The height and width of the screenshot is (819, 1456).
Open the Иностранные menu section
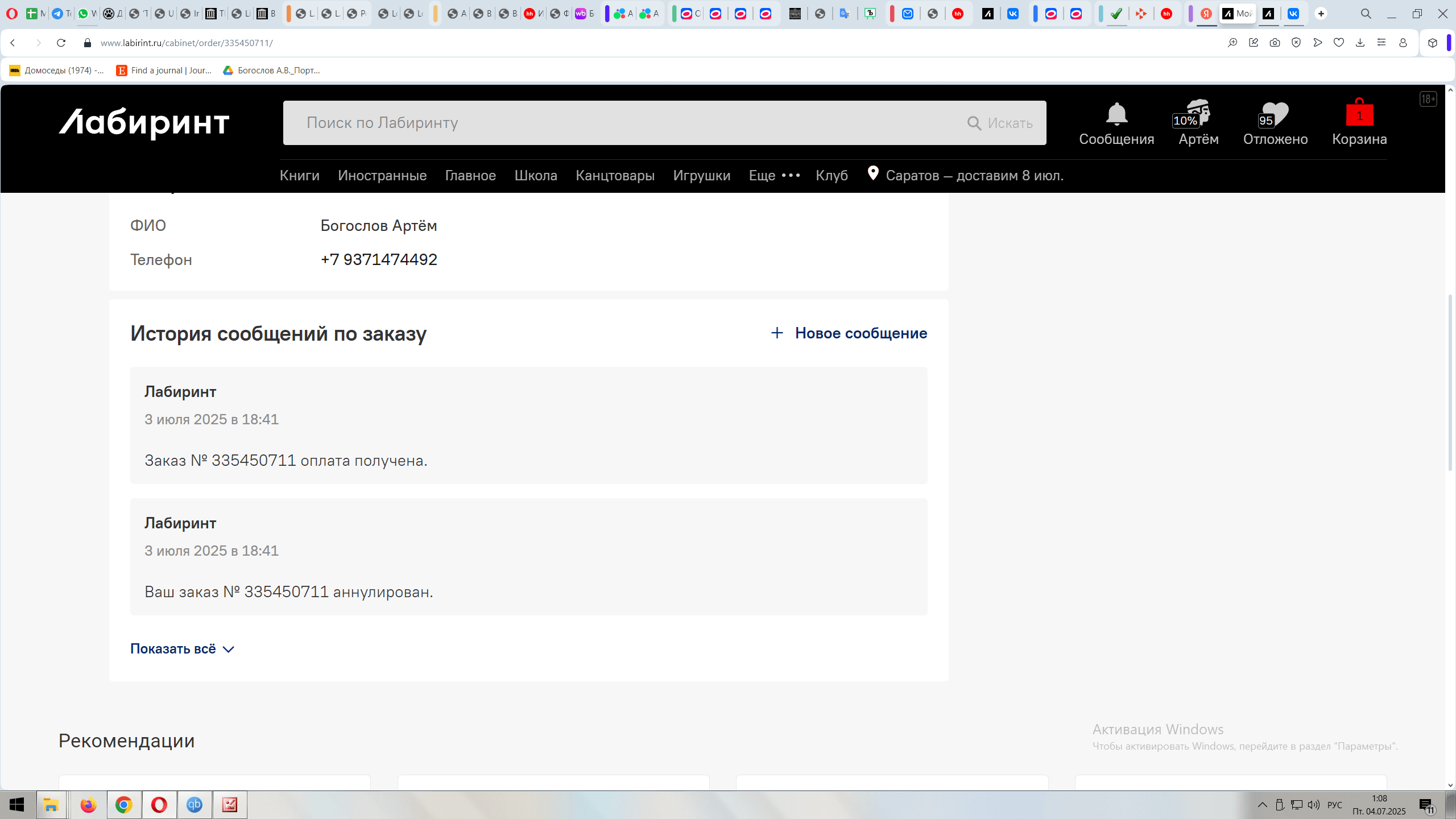[x=382, y=175]
